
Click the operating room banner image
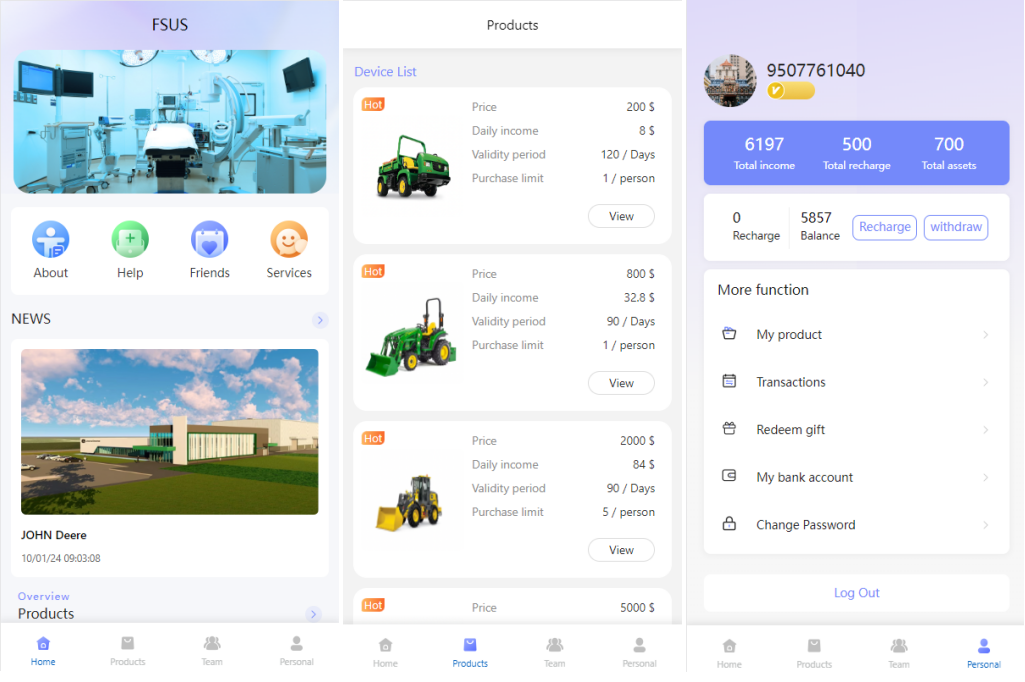coord(170,122)
